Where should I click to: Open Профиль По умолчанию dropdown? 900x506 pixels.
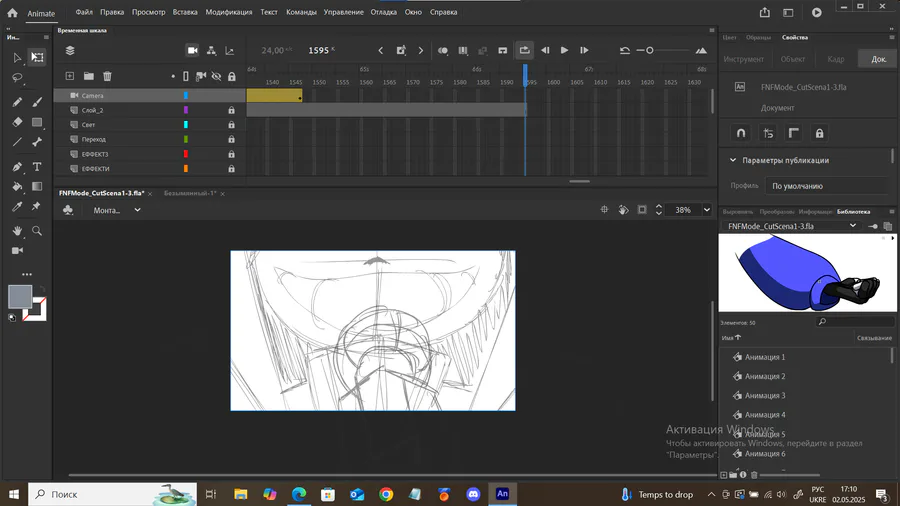click(x=827, y=186)
